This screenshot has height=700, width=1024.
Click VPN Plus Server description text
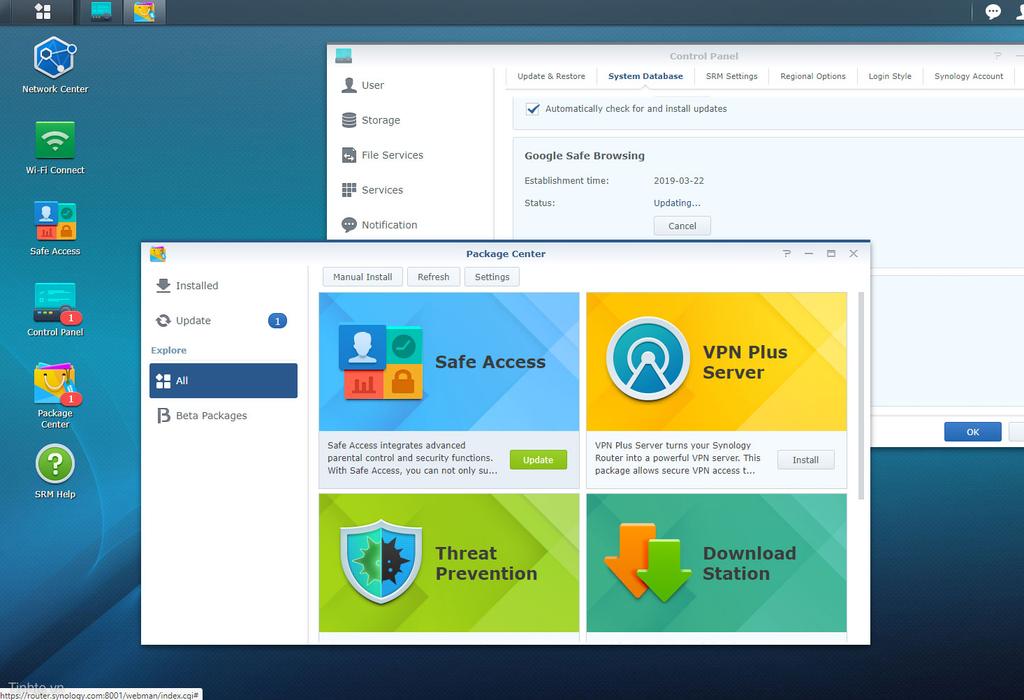pos(677,458)
